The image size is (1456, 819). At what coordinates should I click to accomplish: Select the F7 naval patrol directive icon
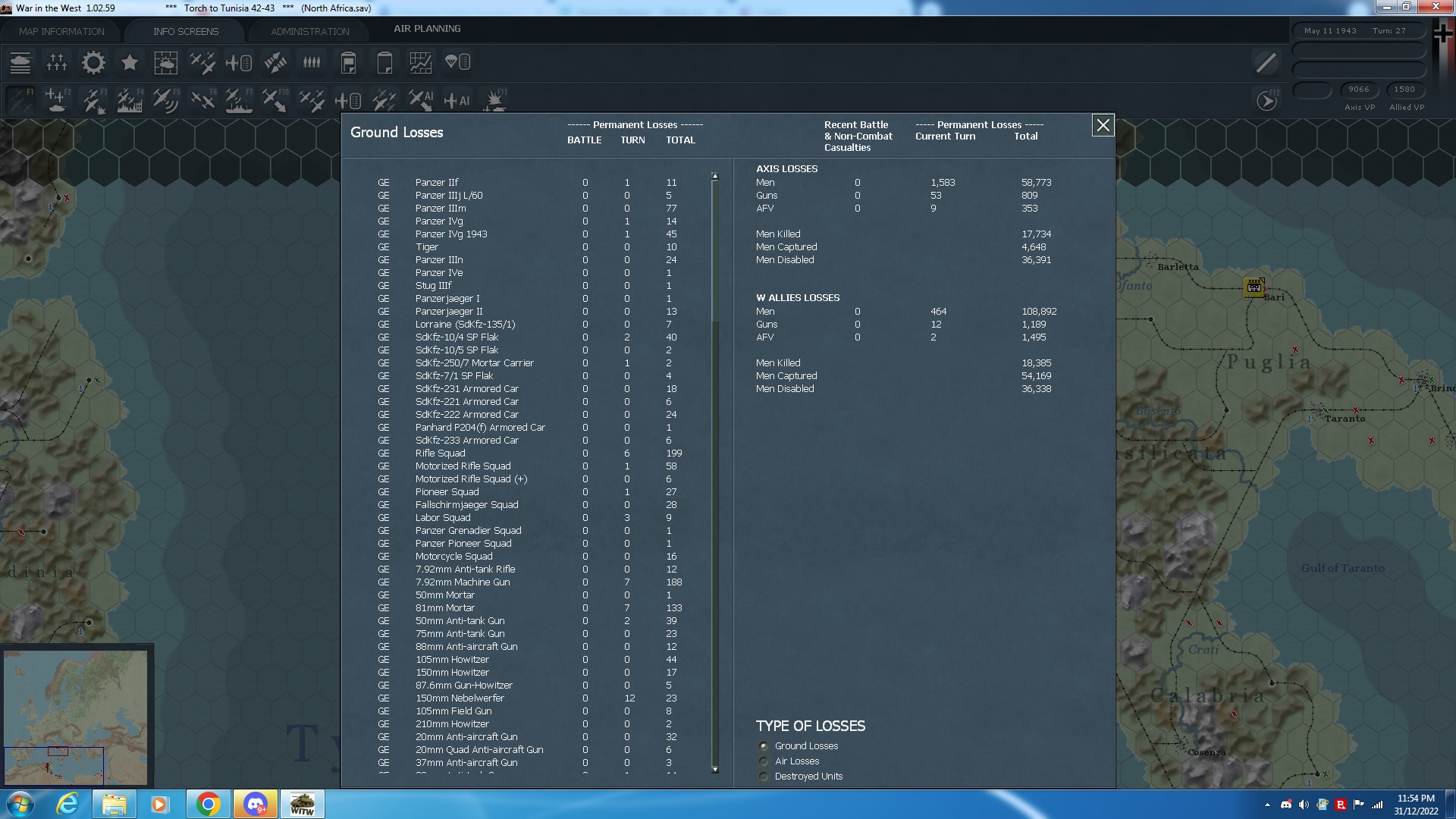[x=239, y=99]
